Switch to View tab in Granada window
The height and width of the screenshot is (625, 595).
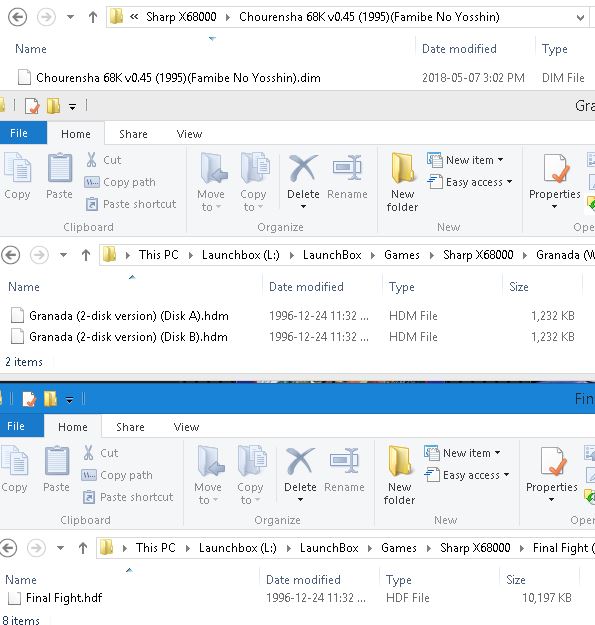(189, 134)
